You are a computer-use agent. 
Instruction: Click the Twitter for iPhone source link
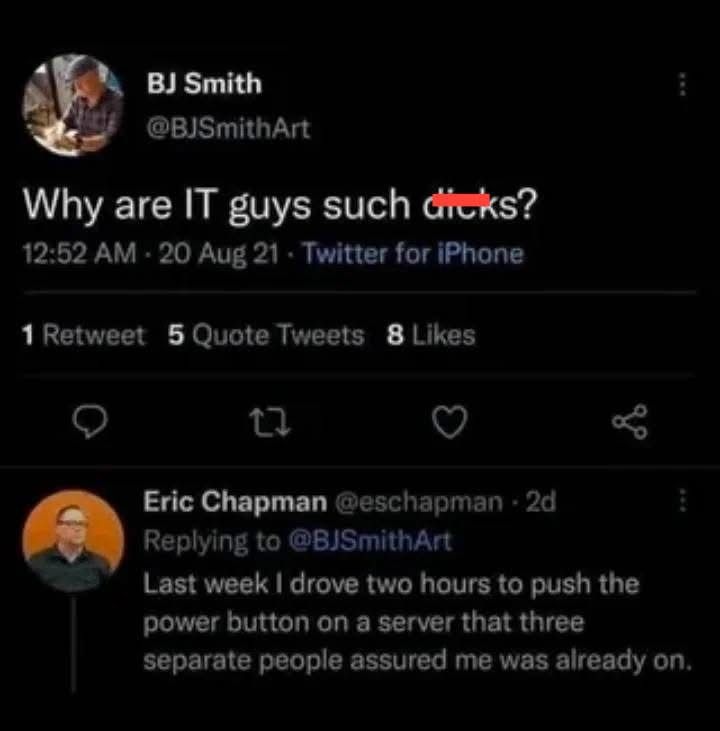click(412, 253)
